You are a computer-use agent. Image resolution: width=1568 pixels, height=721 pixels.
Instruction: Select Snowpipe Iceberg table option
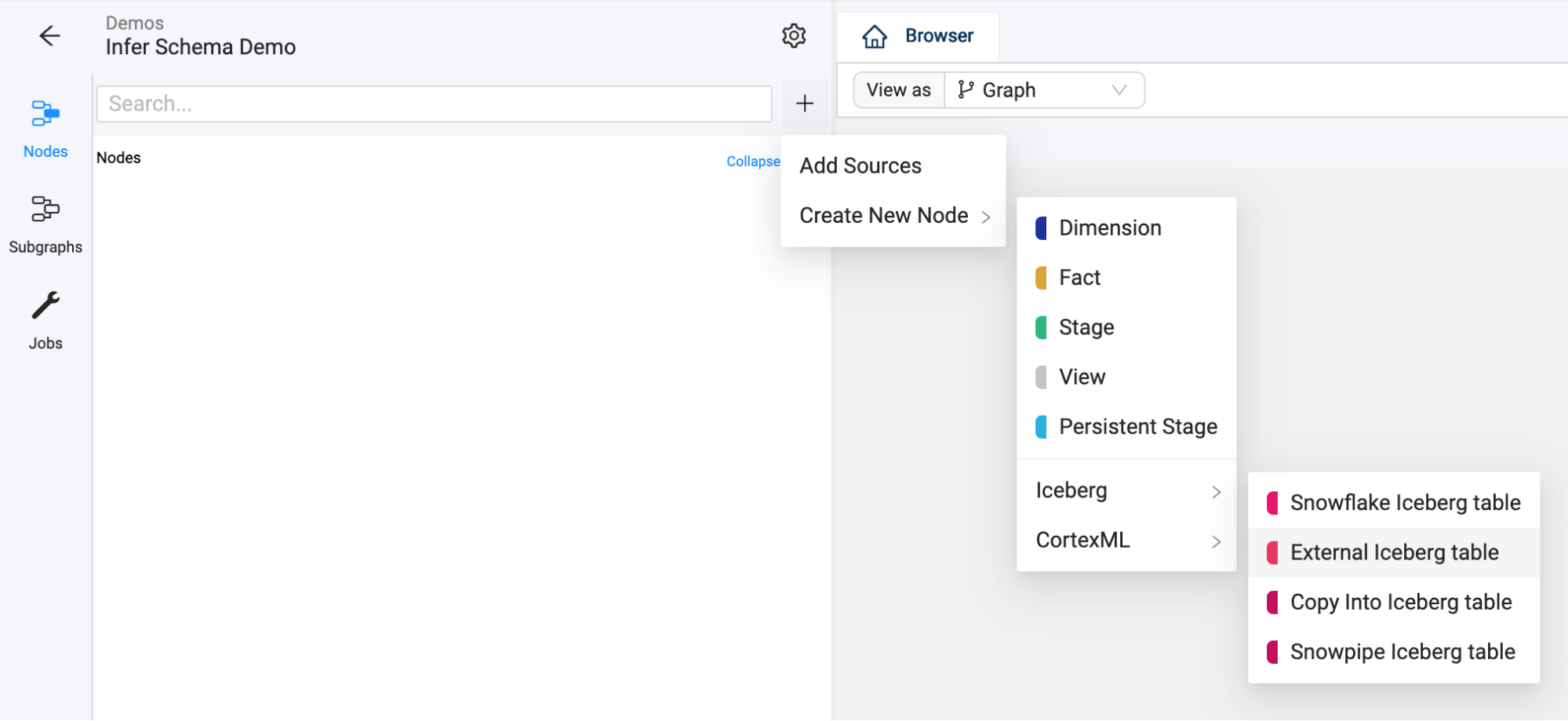1402,652
